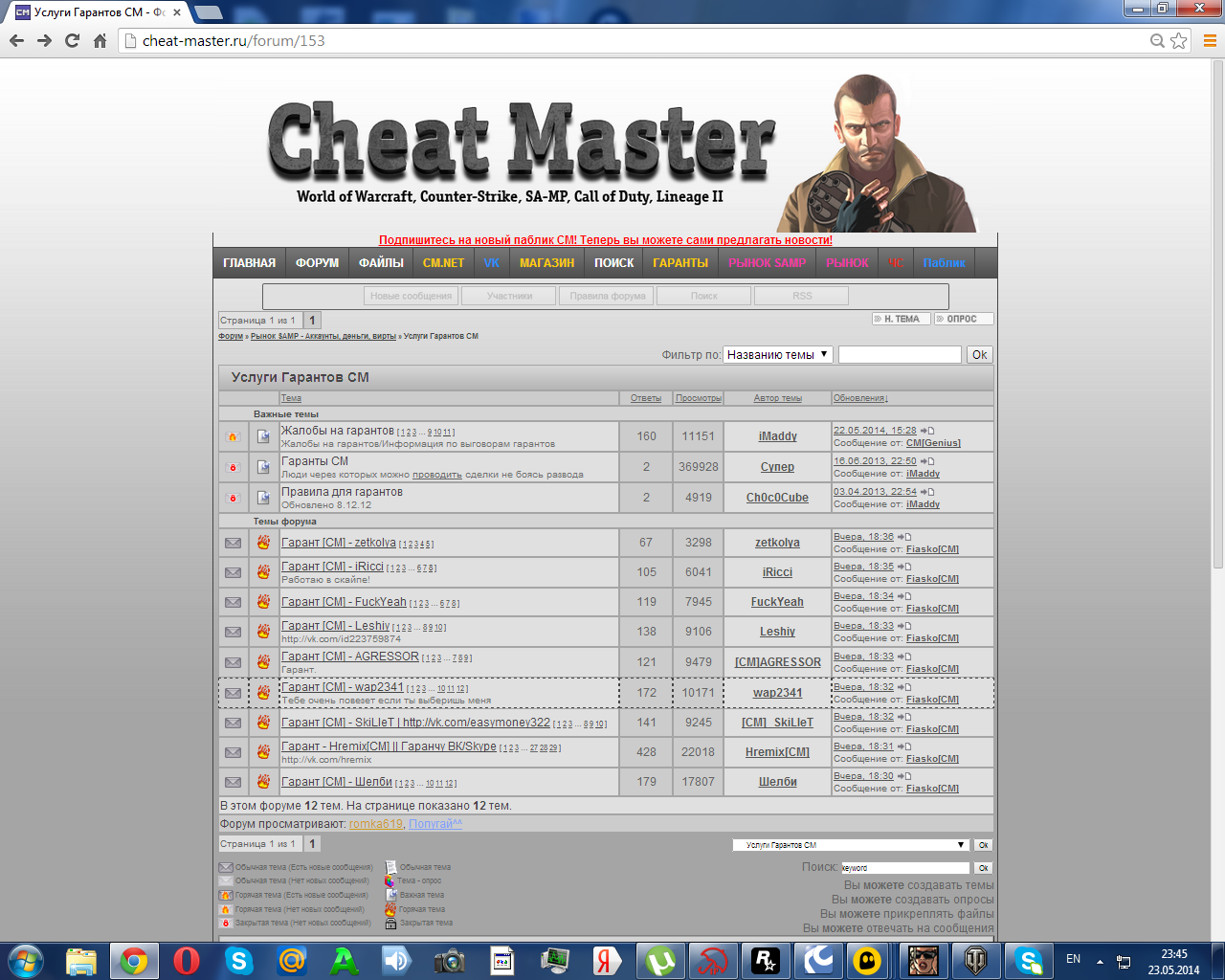Open РЫНОК SAMP menu item
The height and width of the screenshot is (980, 1225).
pyautogui.click(x=768, y=263)
